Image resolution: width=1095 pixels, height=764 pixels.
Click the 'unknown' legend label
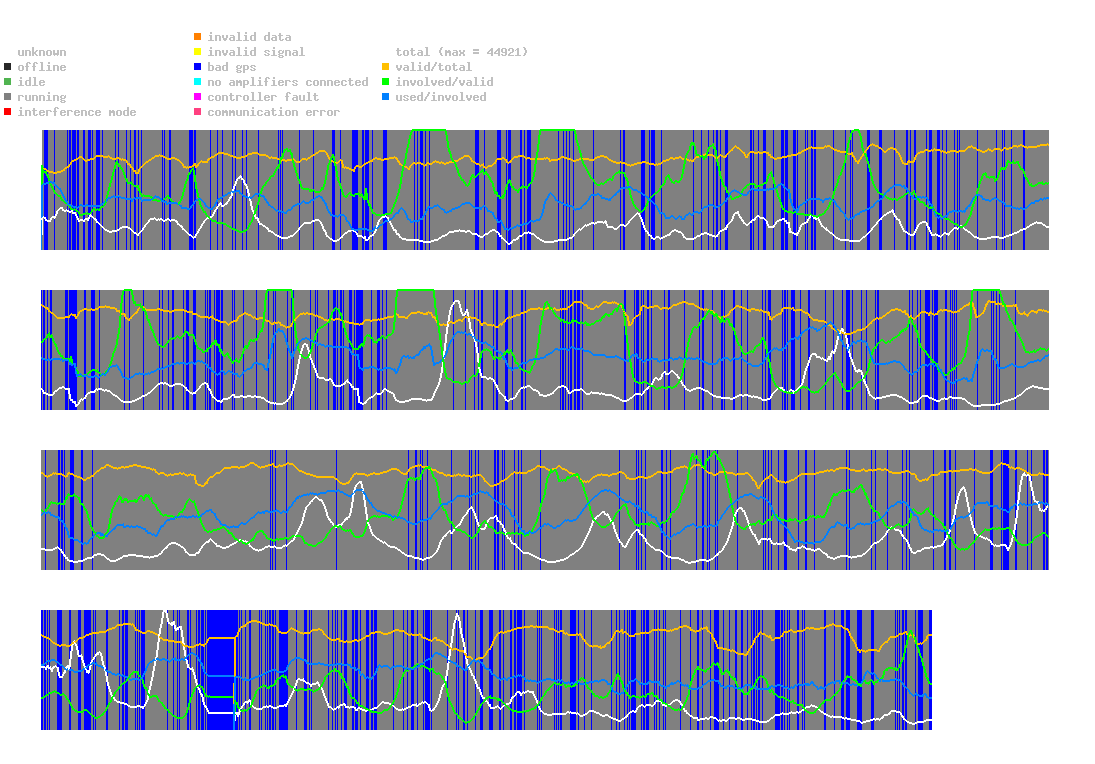pos(42,52)
